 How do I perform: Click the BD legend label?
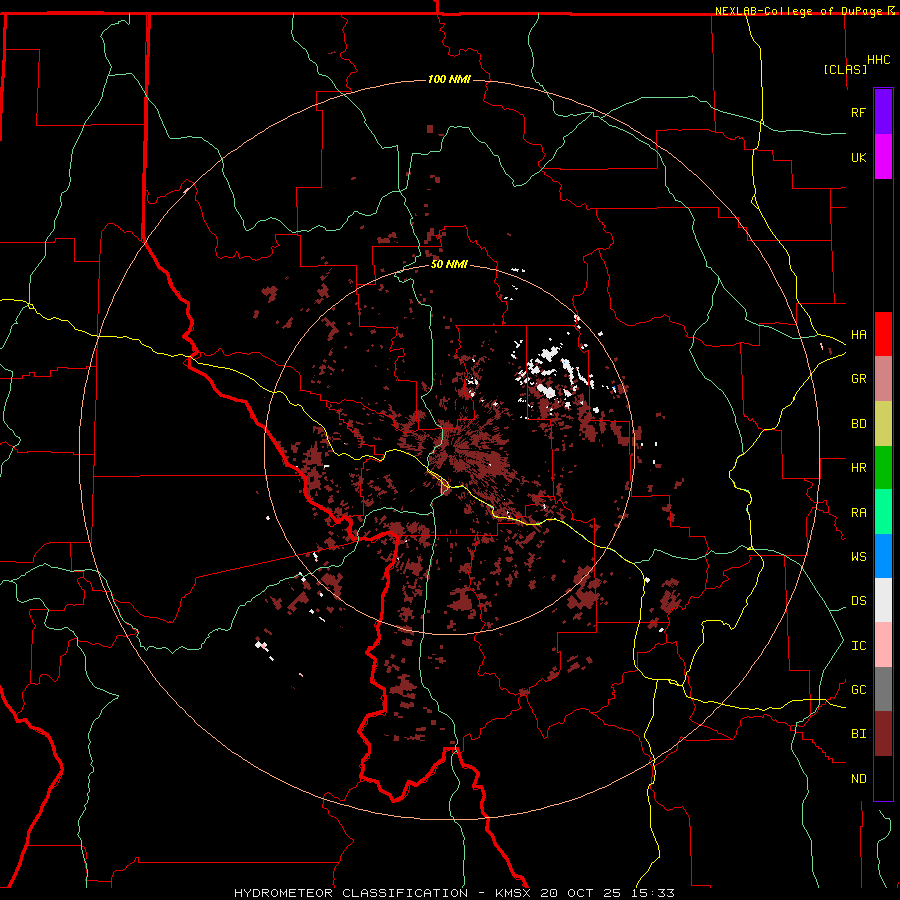tap(858, 423)
